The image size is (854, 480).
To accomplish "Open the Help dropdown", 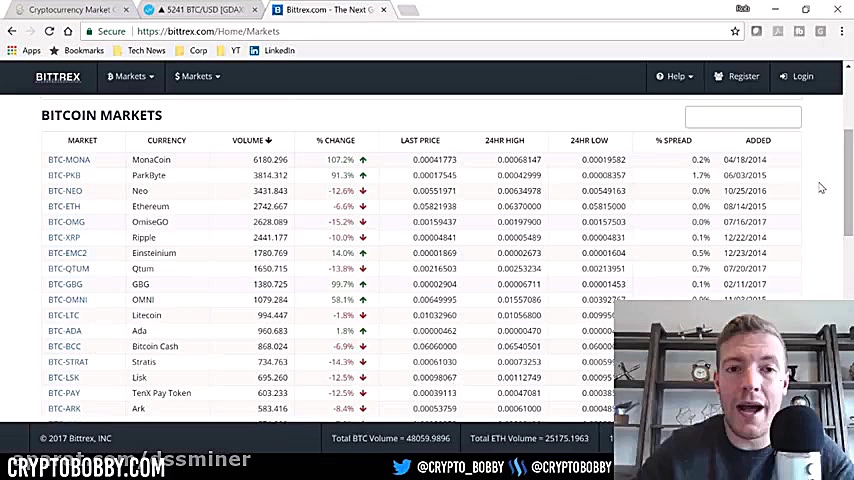I will pos(674,77).
